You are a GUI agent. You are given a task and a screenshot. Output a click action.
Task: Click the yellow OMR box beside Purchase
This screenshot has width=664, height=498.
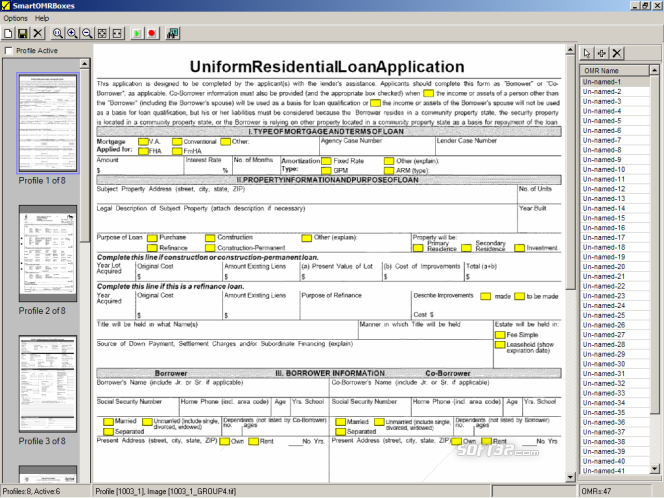(x=152, y=238)
